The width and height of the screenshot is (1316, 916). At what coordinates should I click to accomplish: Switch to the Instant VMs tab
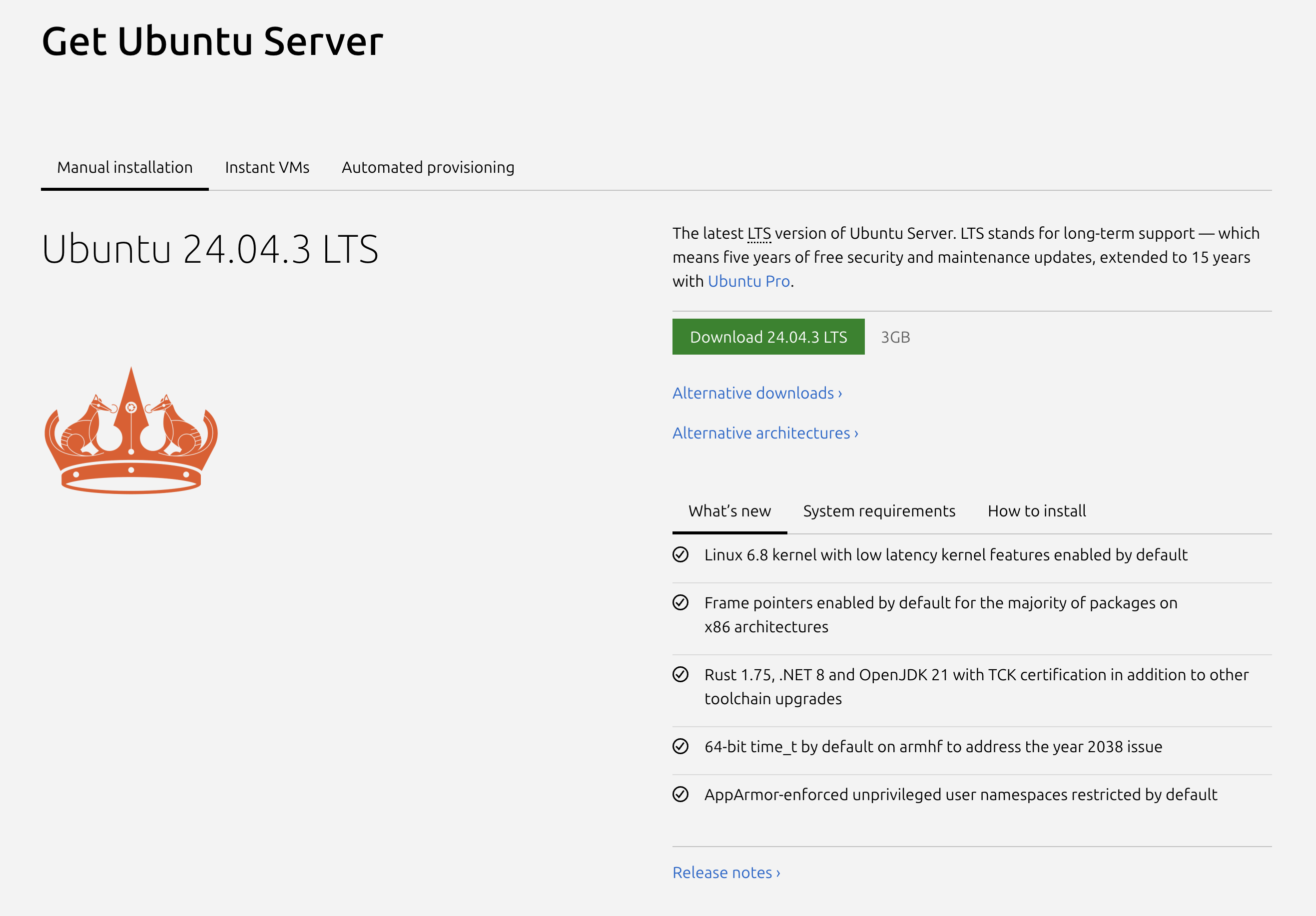coord(267,167)
